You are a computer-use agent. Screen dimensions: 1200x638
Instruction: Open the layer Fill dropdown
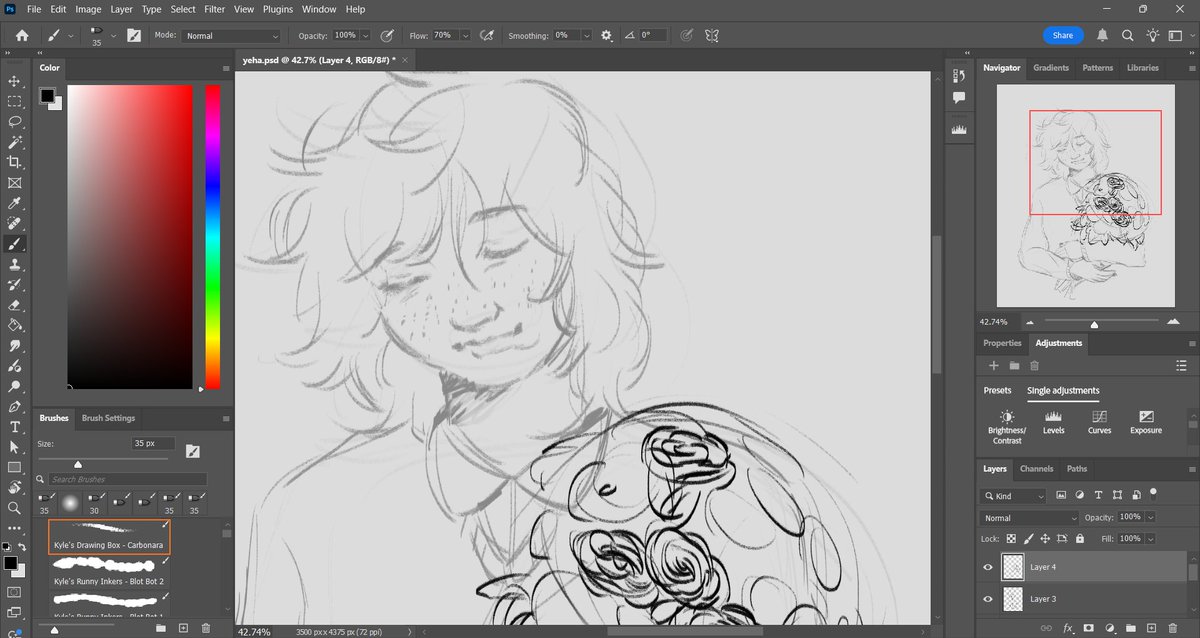(x=1150, y=538)
